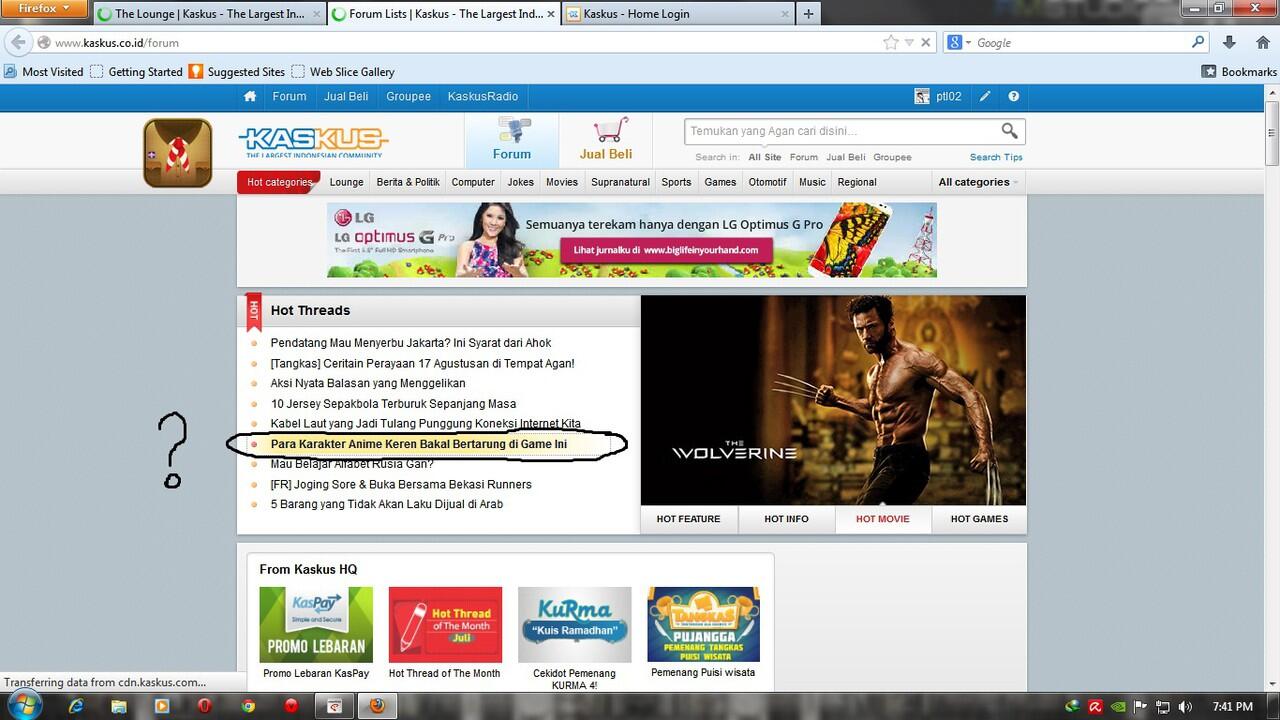Open the search engine selector dropdown

click(958, 43)
